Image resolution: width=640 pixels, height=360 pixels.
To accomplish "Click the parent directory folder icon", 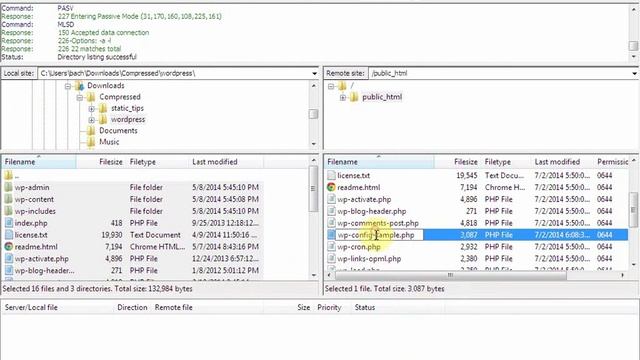I will [9, 176].
